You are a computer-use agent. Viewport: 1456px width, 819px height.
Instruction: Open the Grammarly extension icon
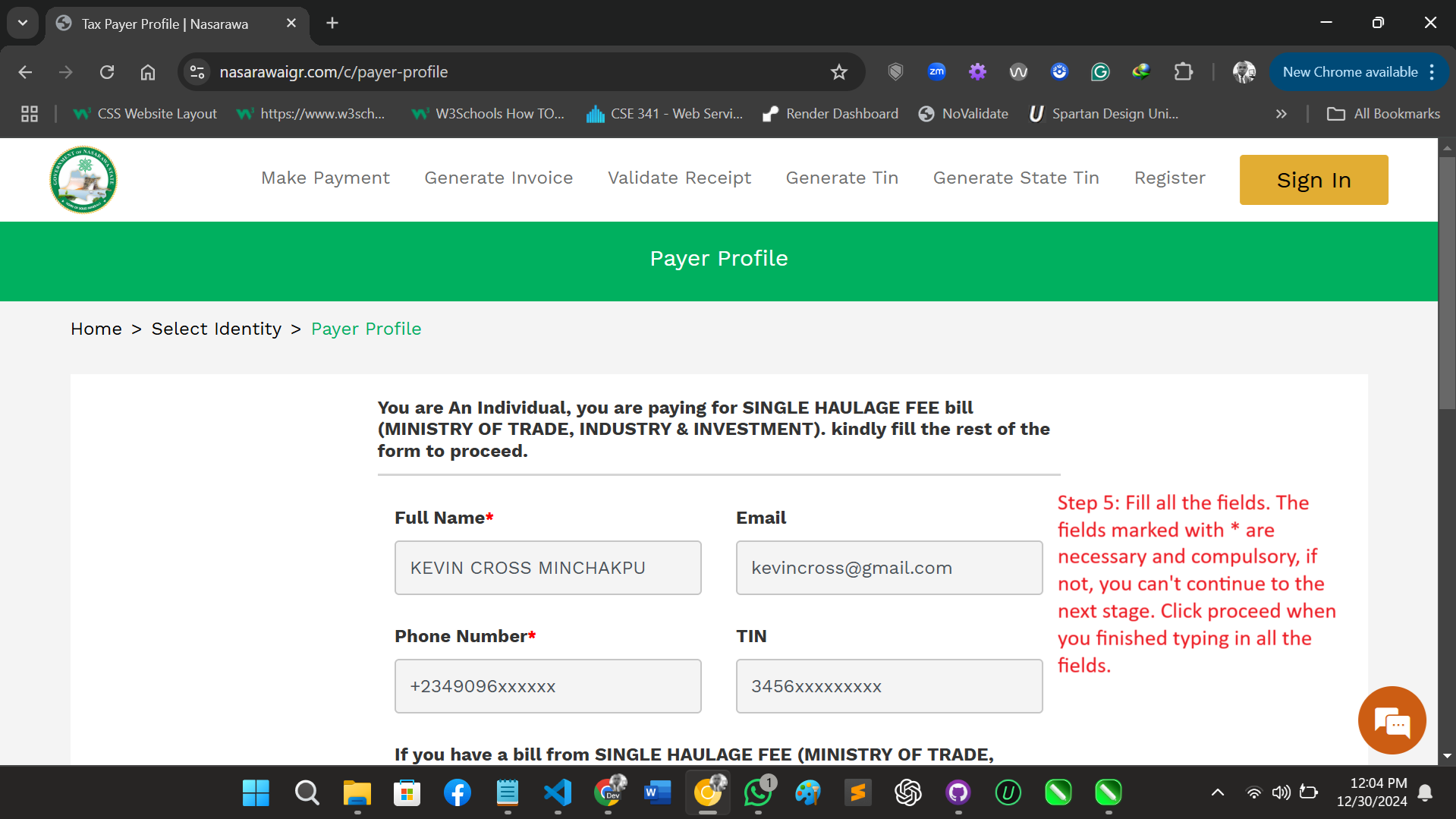pos(1100,72)
